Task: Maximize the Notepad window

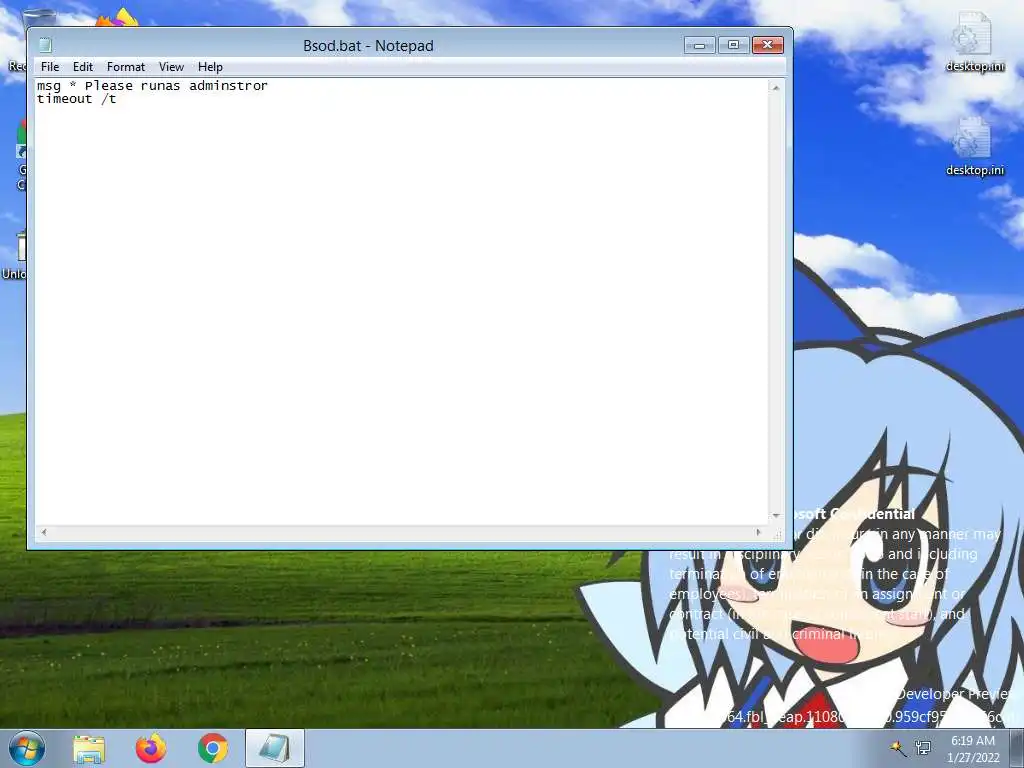Action: point(733,45)
